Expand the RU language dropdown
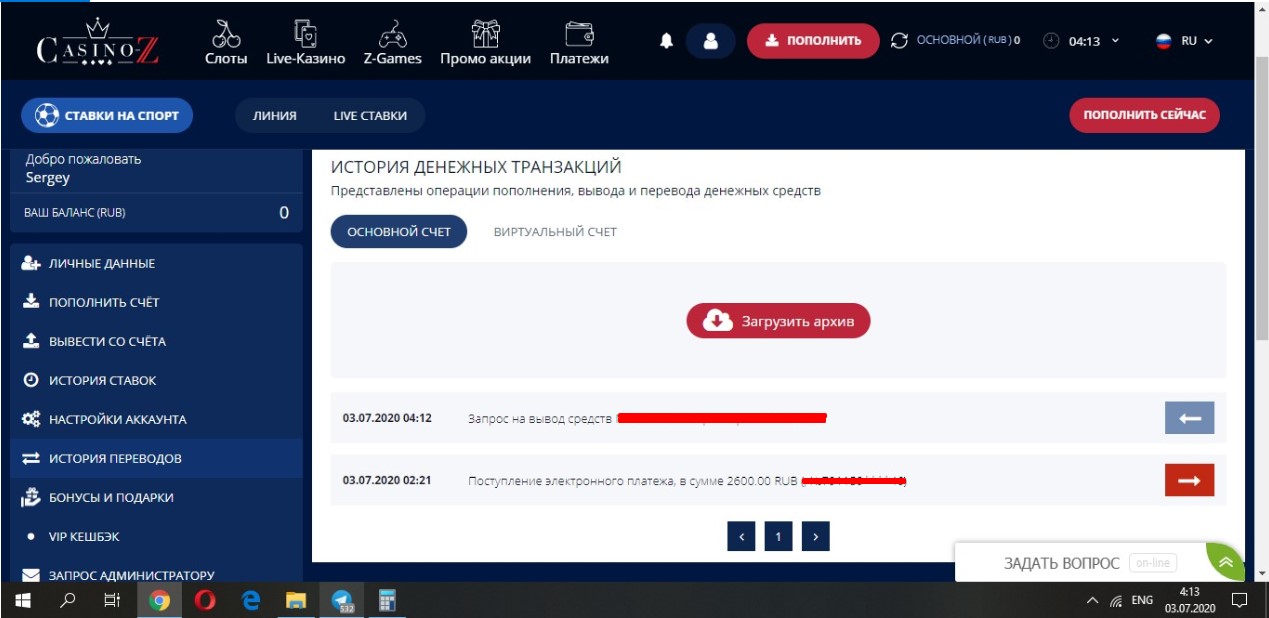The image size is (1269, 618). click(1208, 42)
